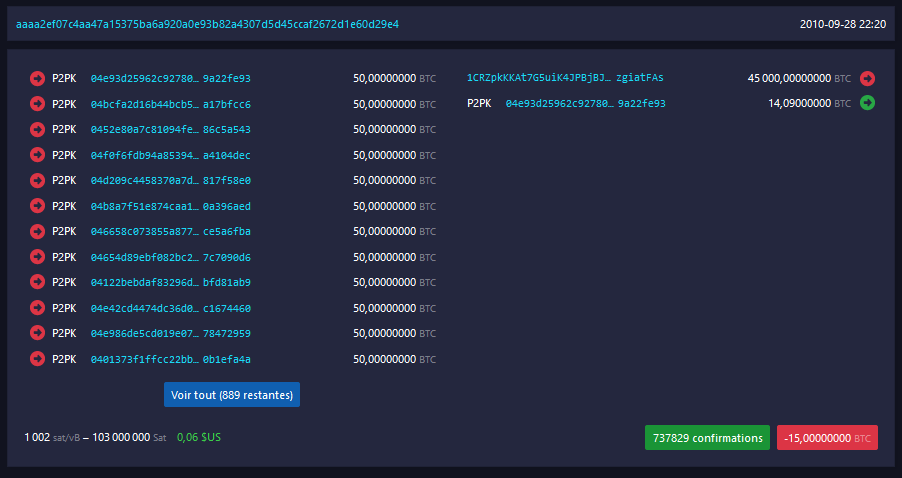Click the 103 000 000 Sat fee value
Viewport: 902px width, 478px height.
click(x=129, y=438)
